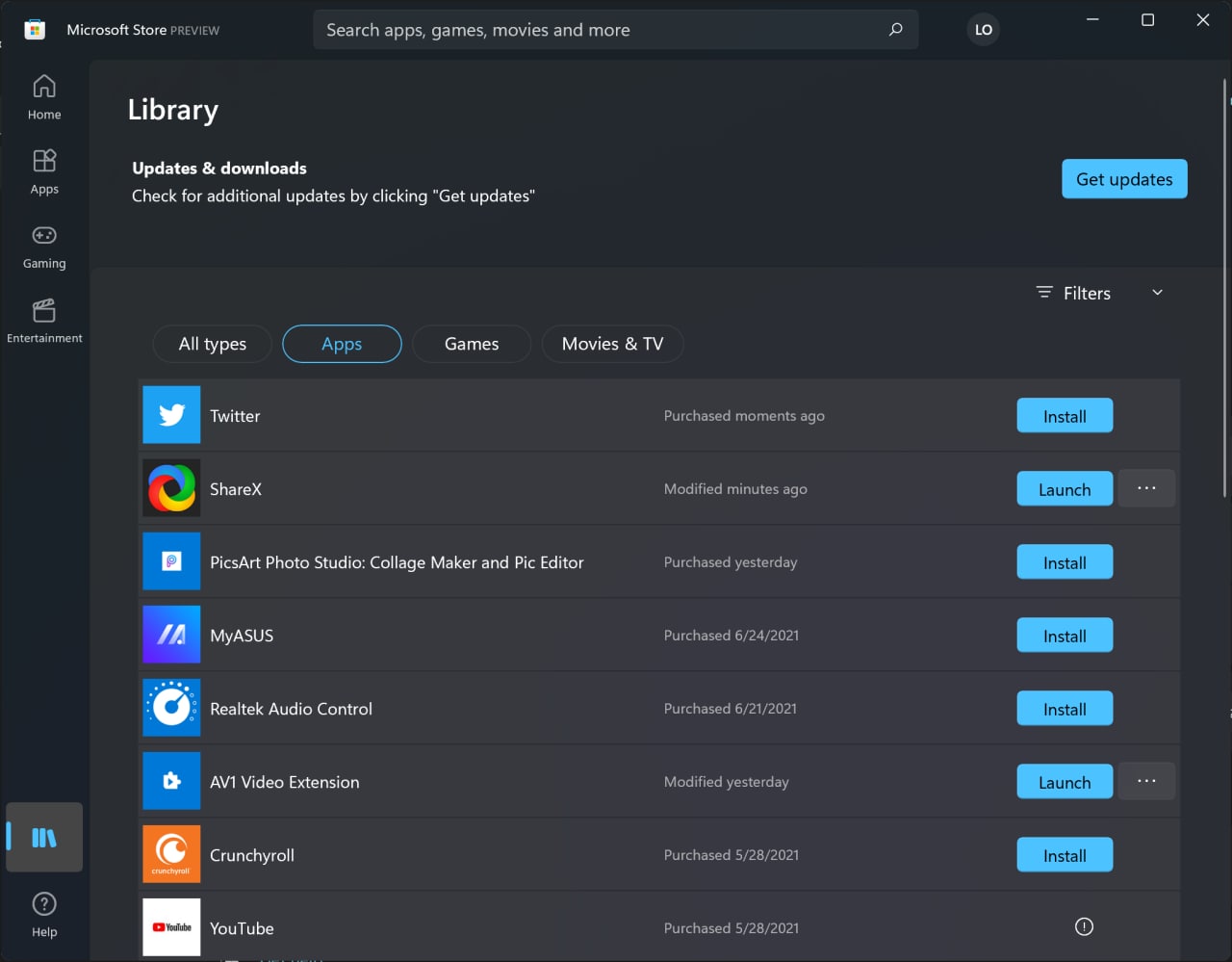
Task: Go to the Apps sidebar section
Action: (x=44, y=172)
